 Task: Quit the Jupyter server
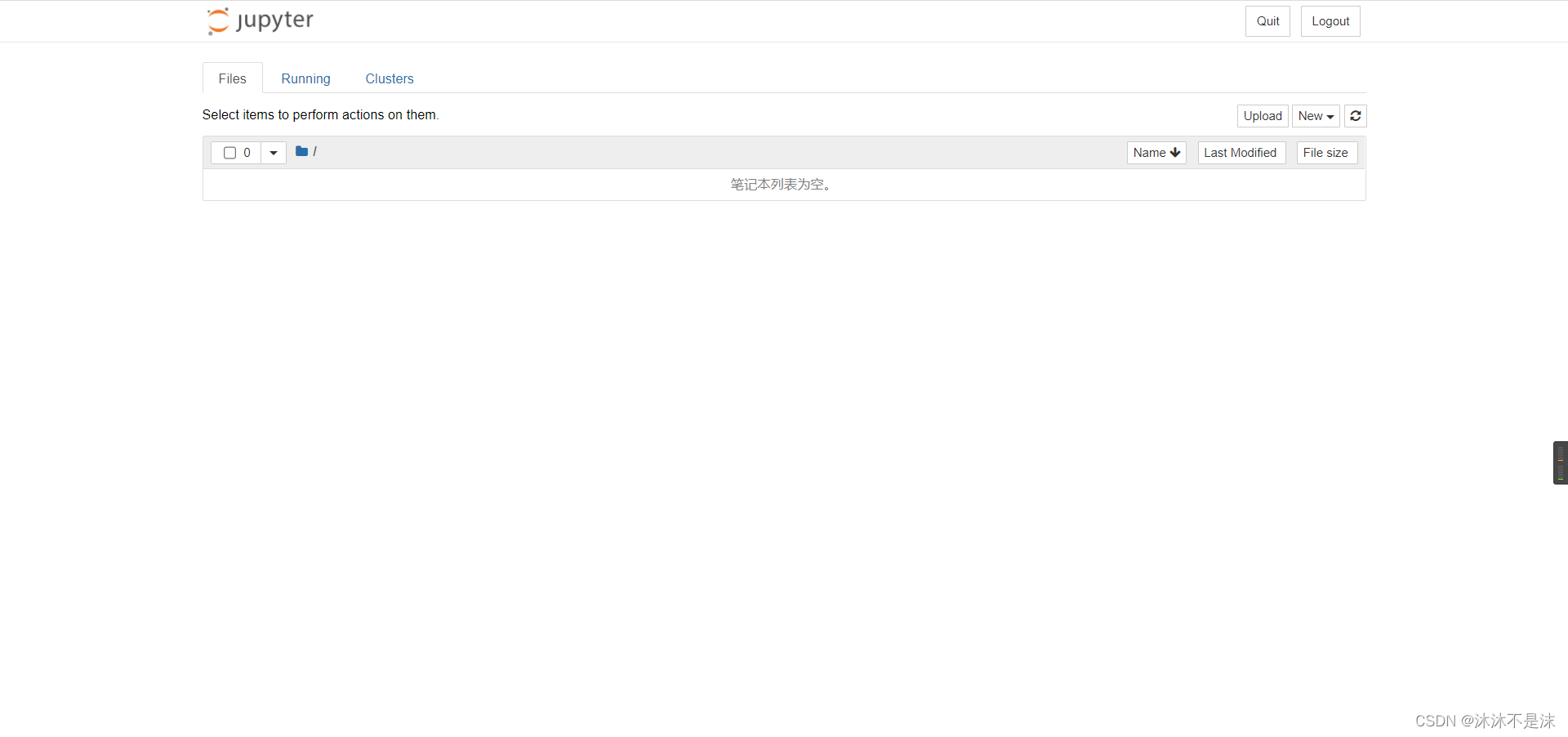[1267, 21]
